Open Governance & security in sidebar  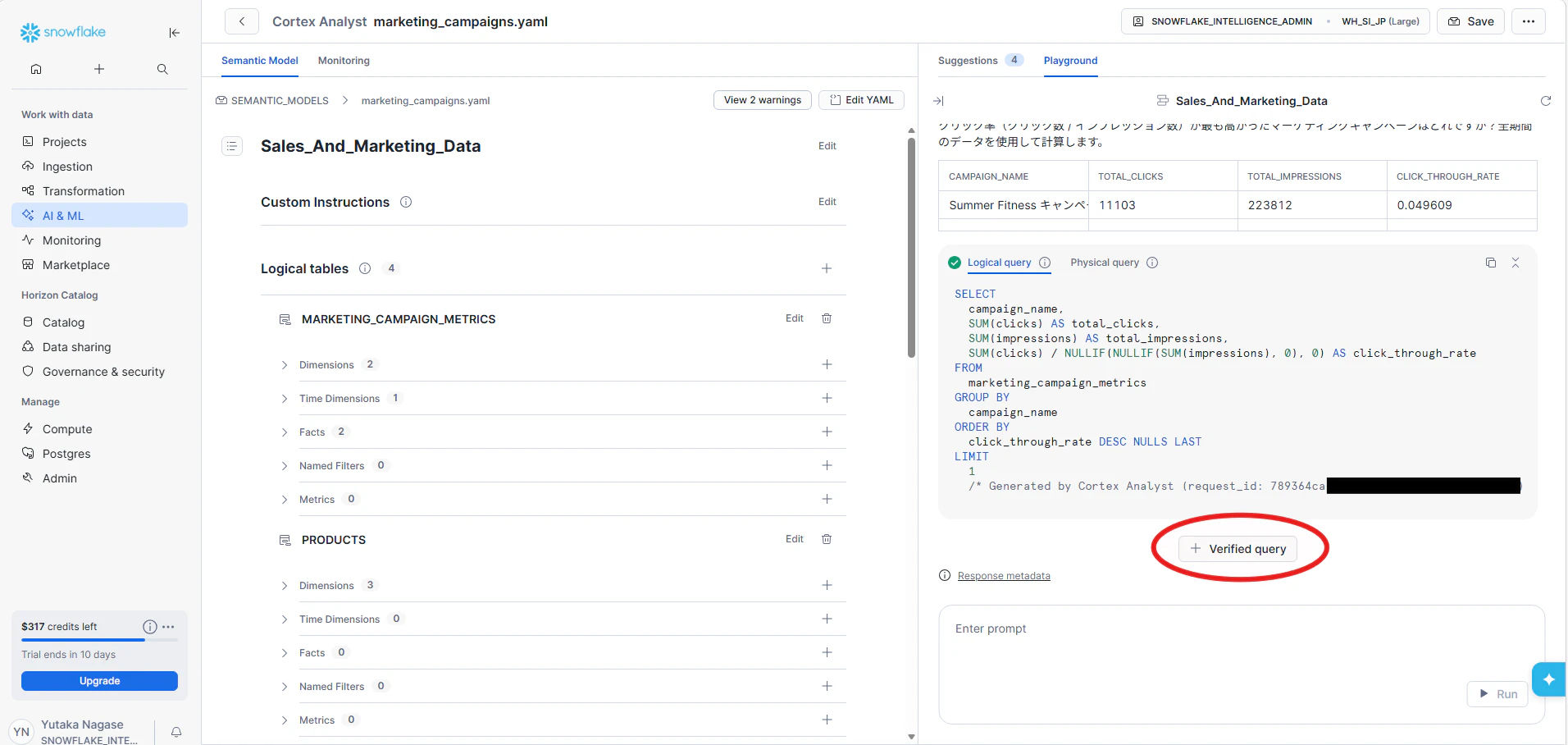click(99, 372)
